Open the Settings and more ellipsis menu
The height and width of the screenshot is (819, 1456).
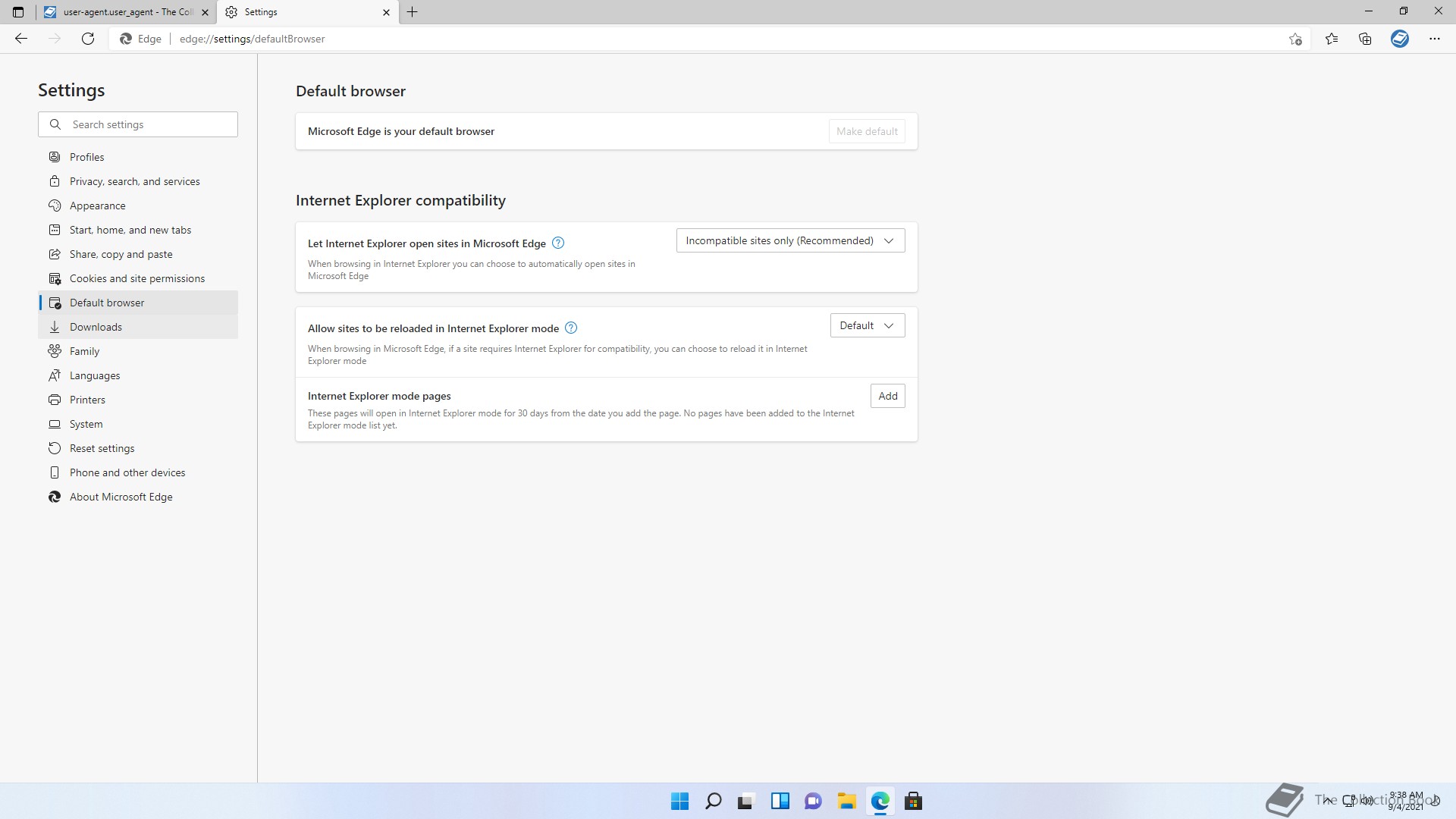pyautogui.click(x=1435, y=39)
